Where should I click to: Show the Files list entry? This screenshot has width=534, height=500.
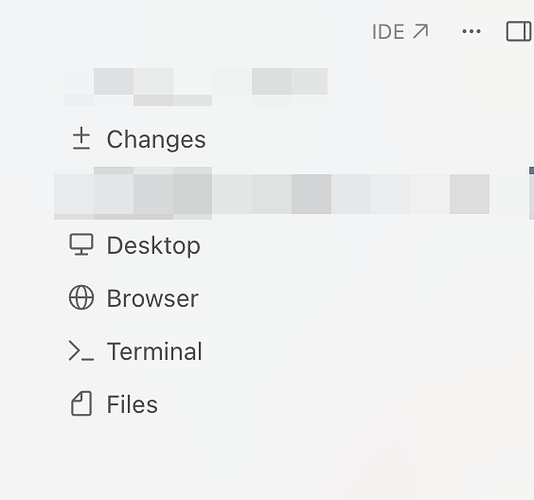coord(114,404)
